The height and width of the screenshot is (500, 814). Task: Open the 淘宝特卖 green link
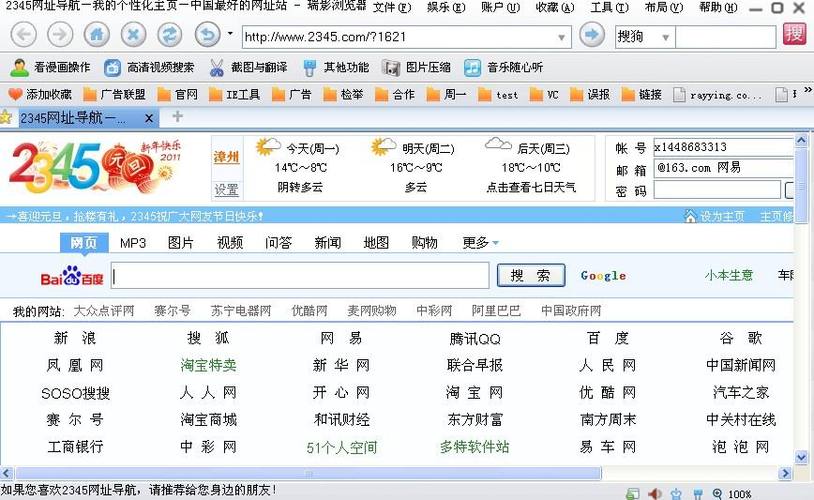[x=208, y=365]
